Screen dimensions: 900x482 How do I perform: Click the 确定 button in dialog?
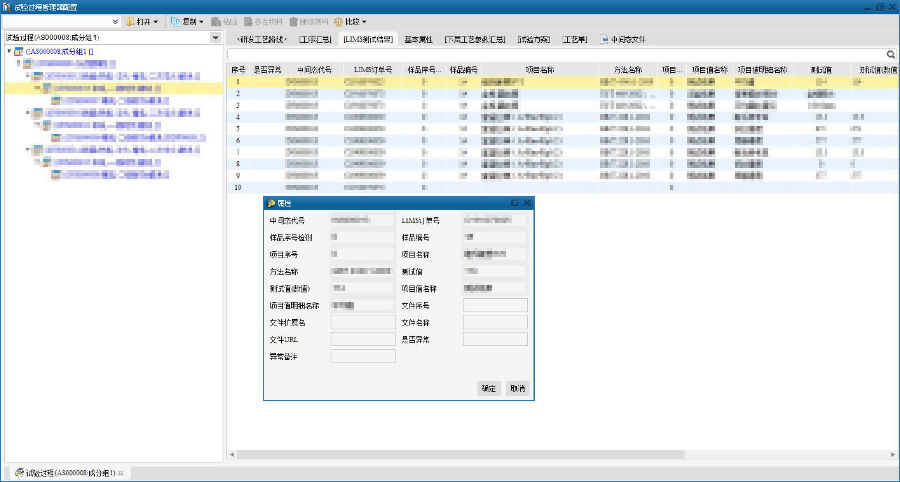pyautogui.click(x=488, y=388)
